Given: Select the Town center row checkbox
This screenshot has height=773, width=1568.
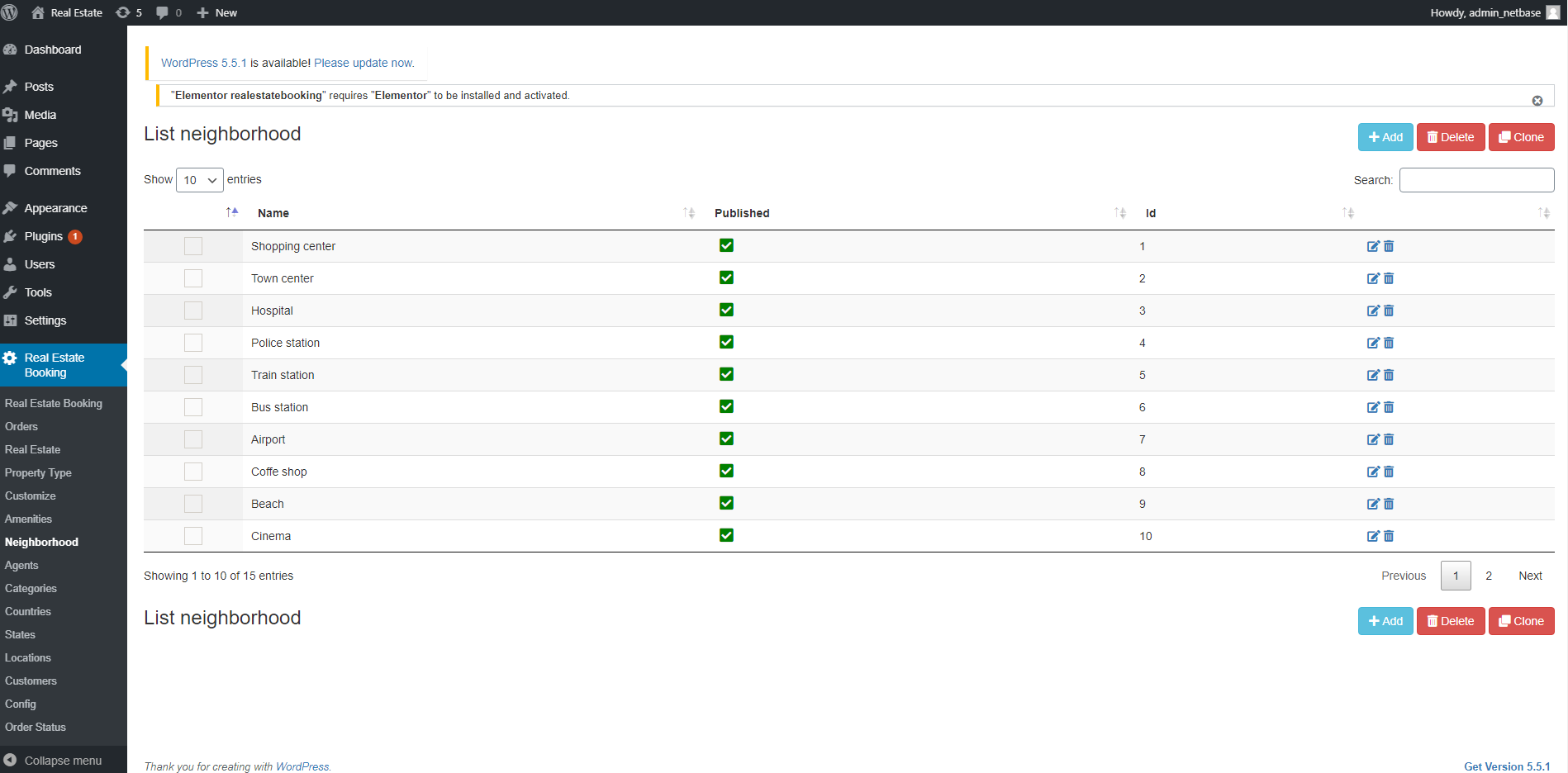Looking at the screenshot, I should [x=193, y=278].
